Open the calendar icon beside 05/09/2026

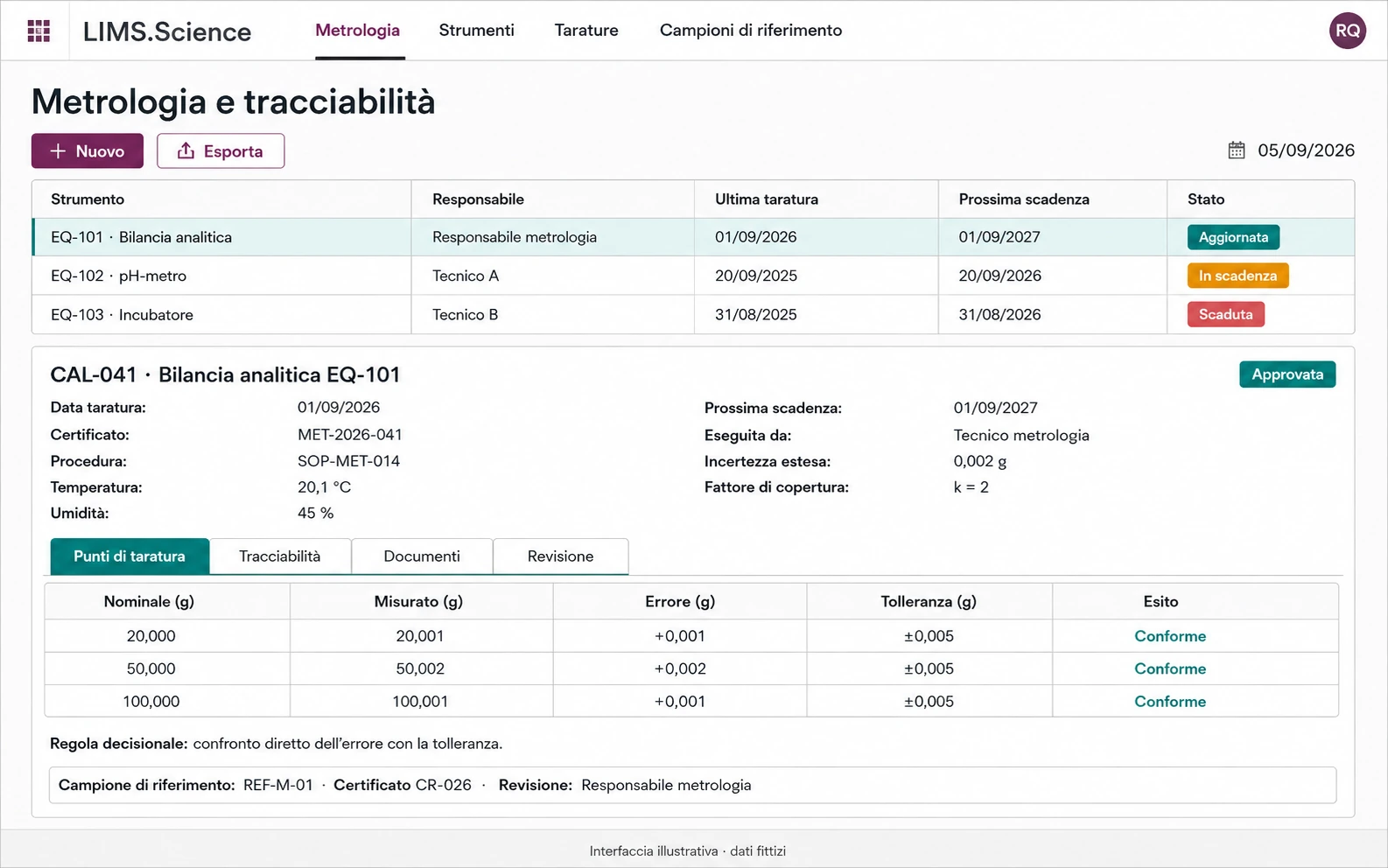(1236, 150)
